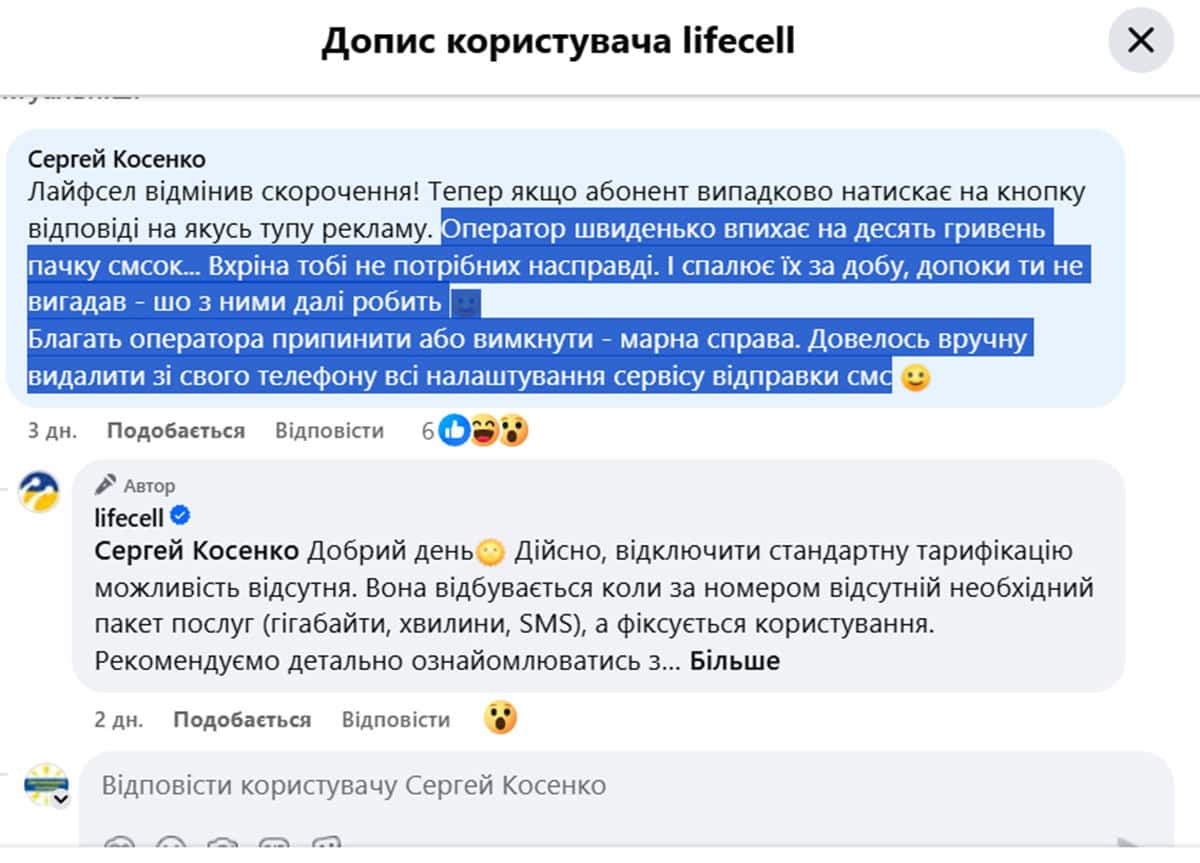Click the lifecell avatar logo

click(x=40, y=492)
